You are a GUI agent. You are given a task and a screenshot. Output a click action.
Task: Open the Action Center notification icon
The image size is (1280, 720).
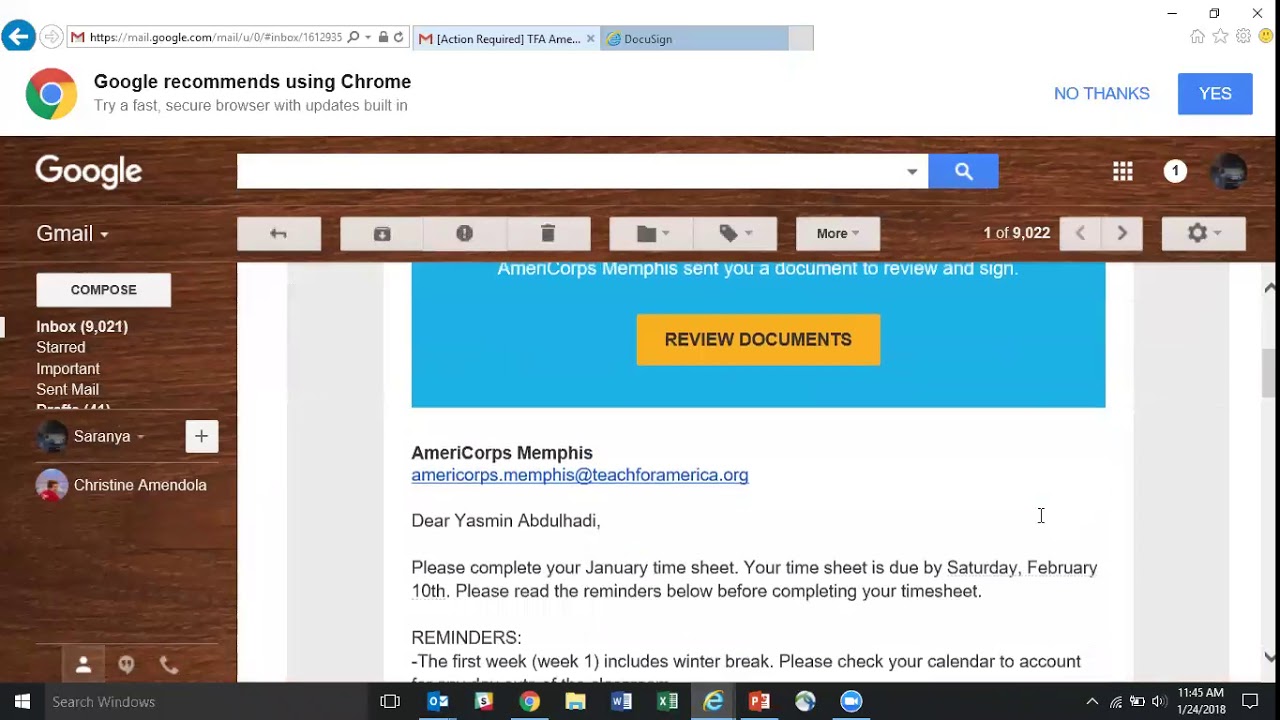(1250, 702)
